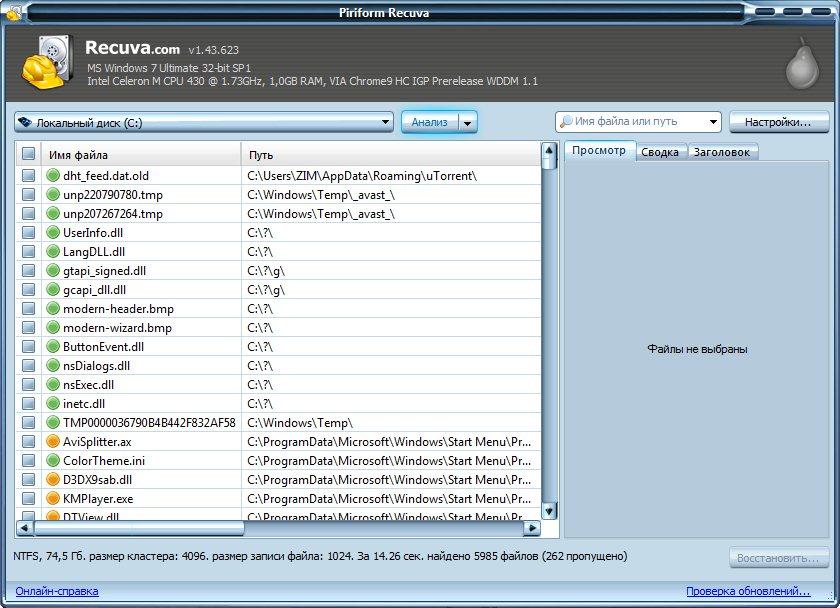
Task: Click the vertical scrollbar thumb of file list
Action: click(x=549, y=164)
